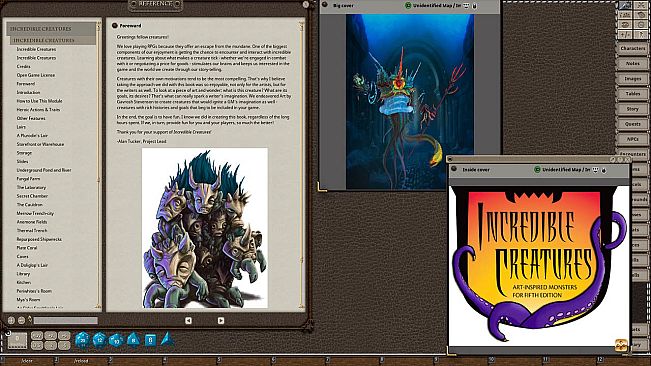
Task: Select Other Features in index
Action: coord(31,118)
